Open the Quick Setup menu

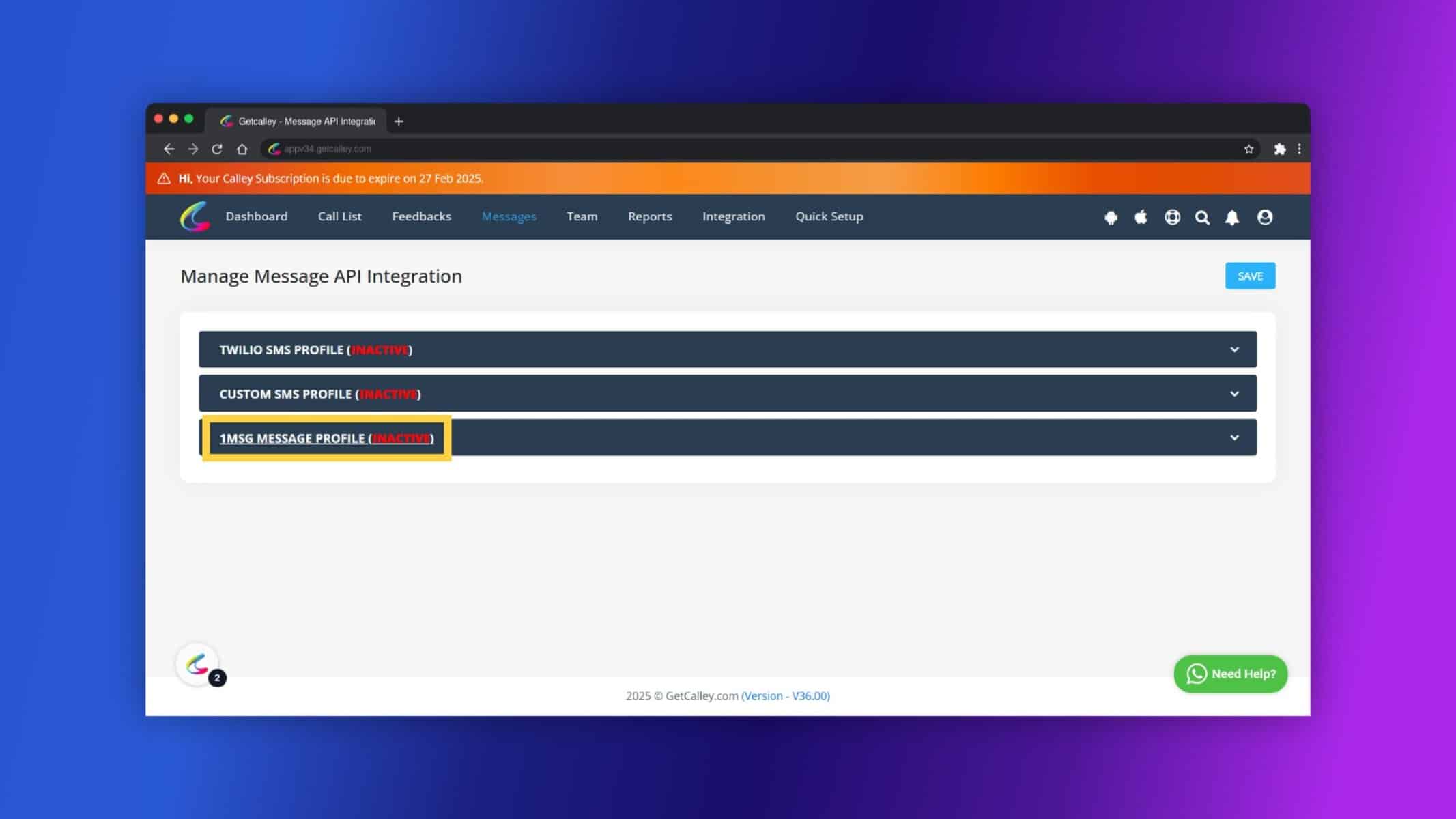tap(829, 216)
